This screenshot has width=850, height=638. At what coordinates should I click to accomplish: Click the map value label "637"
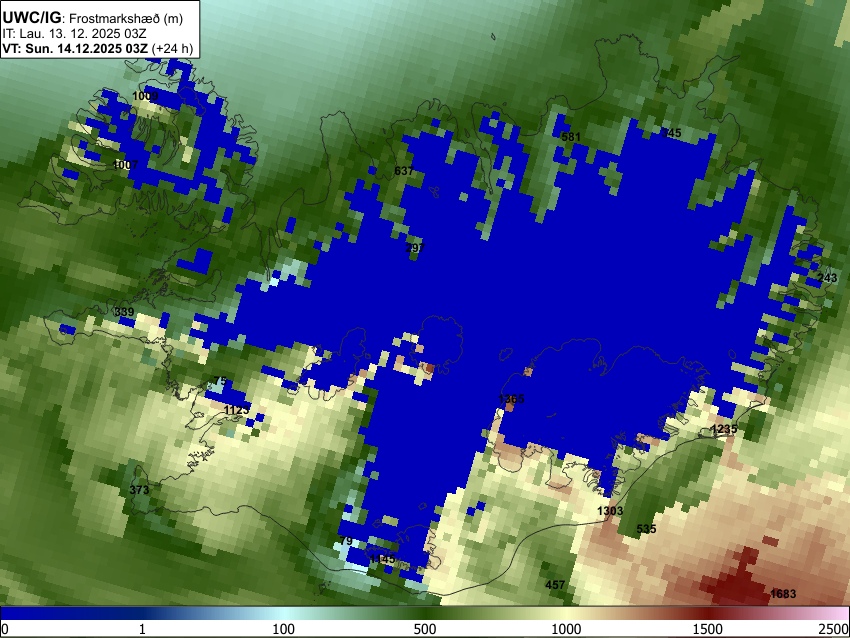[x=404, y=171]
